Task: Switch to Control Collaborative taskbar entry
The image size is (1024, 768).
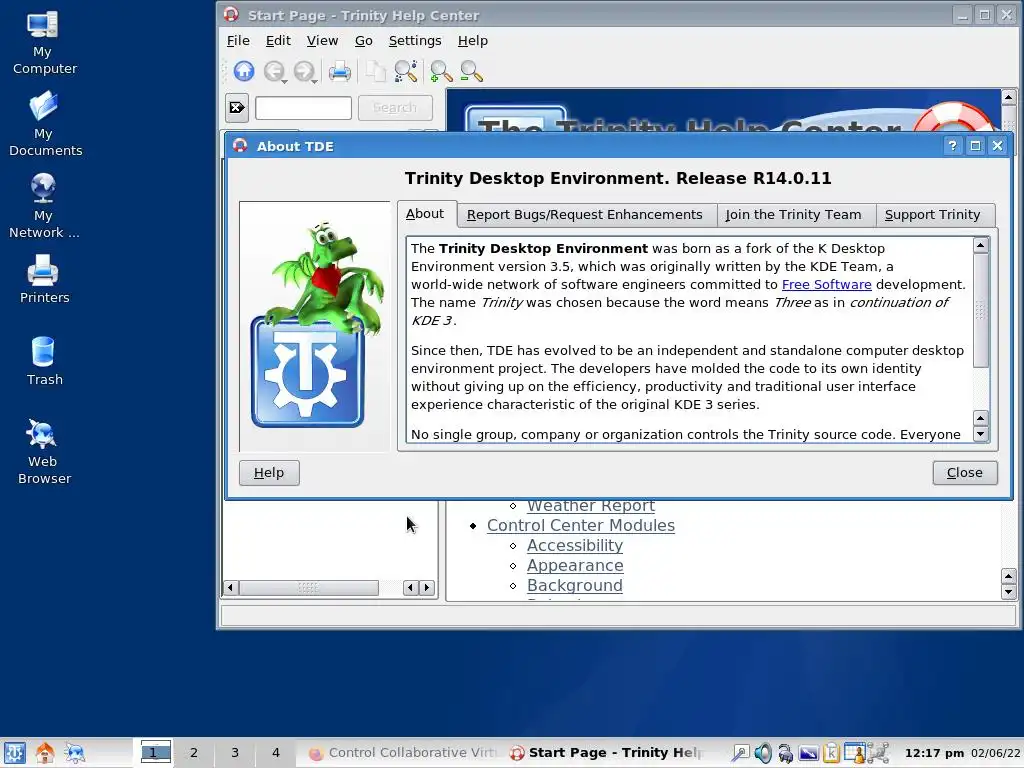Action: tap(400, 753)
